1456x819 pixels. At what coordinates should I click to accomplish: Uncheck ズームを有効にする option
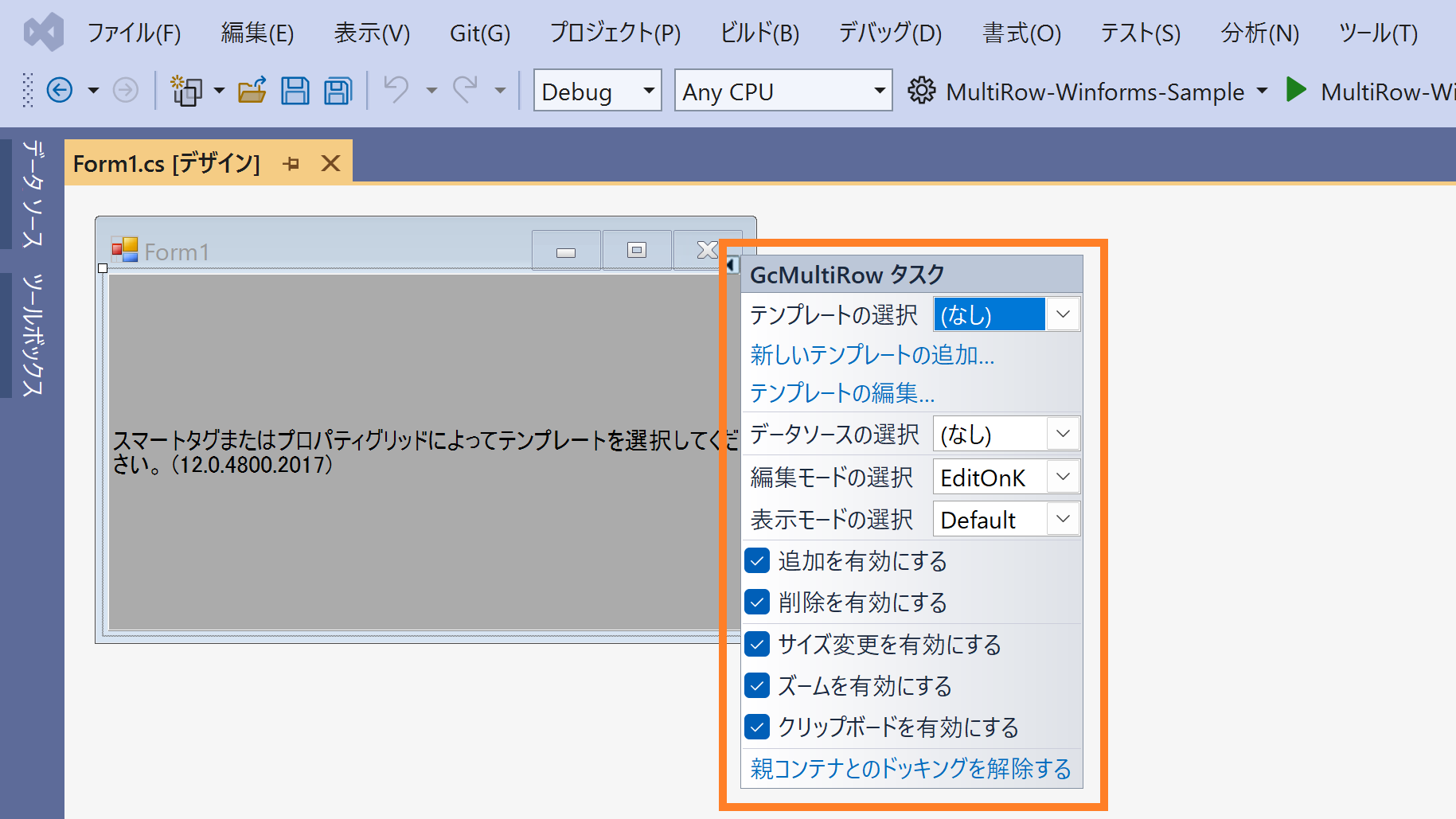click(757, 685)
